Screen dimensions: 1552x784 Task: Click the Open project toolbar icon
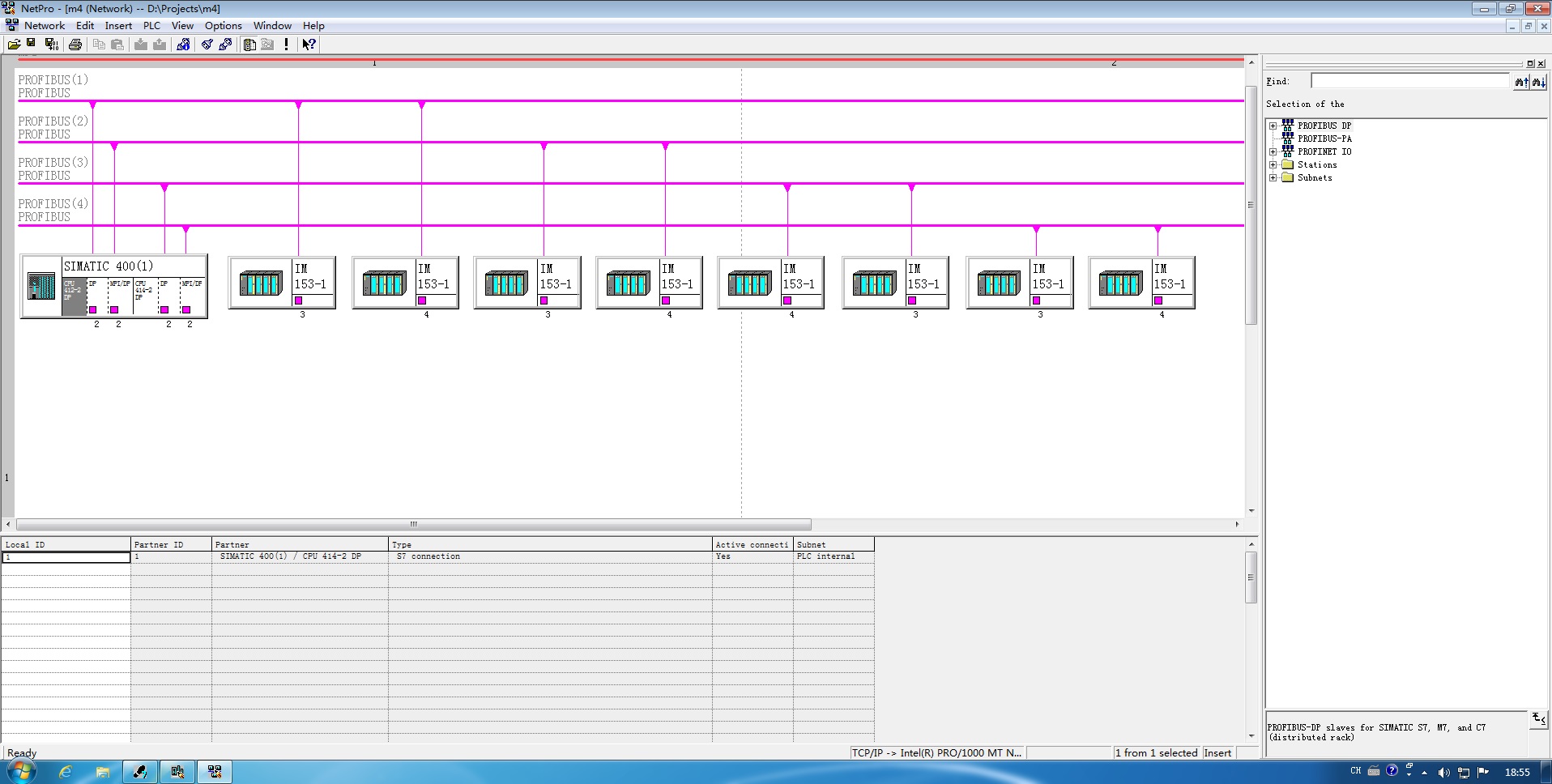tap(14, 45)
